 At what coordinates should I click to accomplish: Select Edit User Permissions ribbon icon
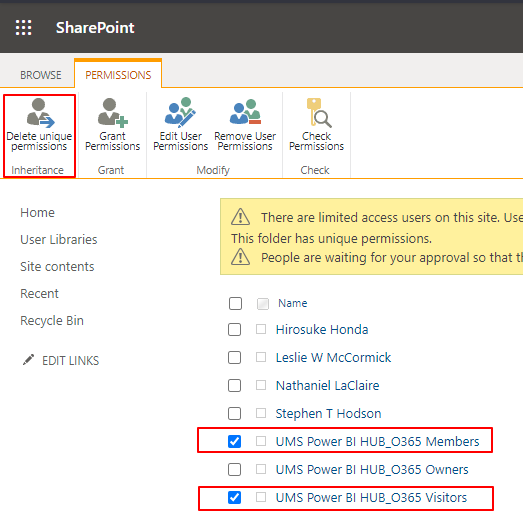[x=180, y=112]
